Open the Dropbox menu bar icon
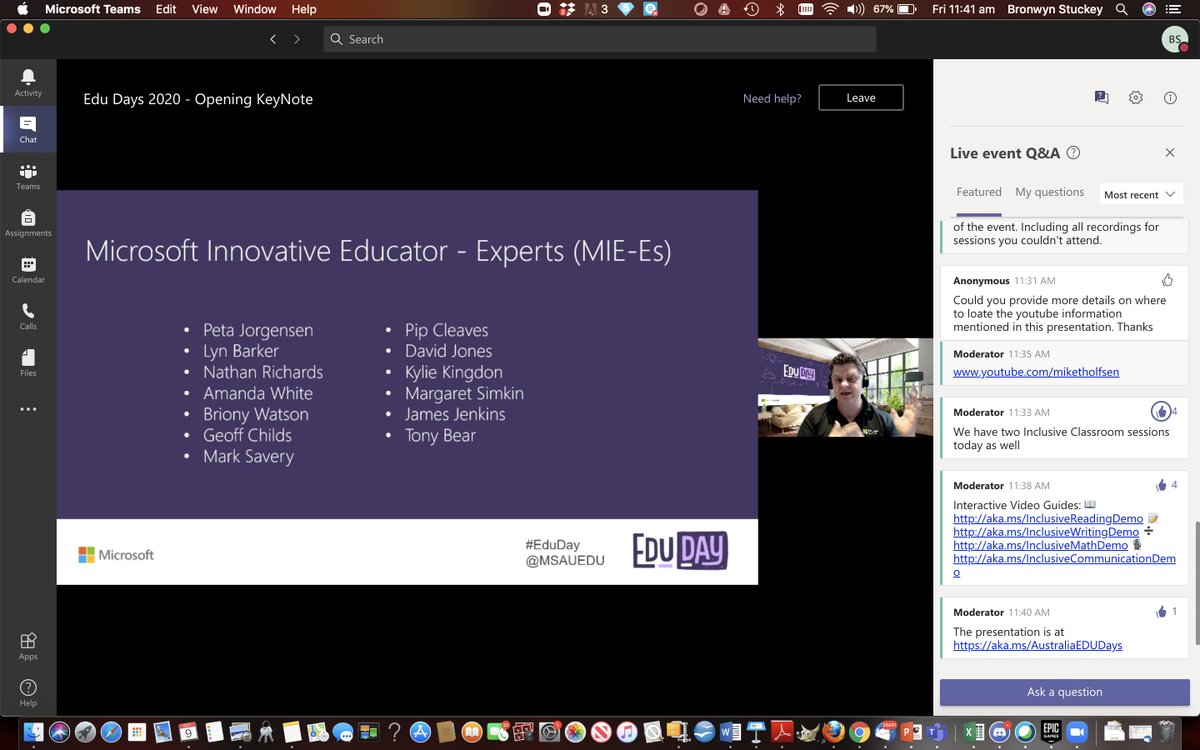Image resolution: width=1200 pixels, height=750 pixels. tap(568, 9)
